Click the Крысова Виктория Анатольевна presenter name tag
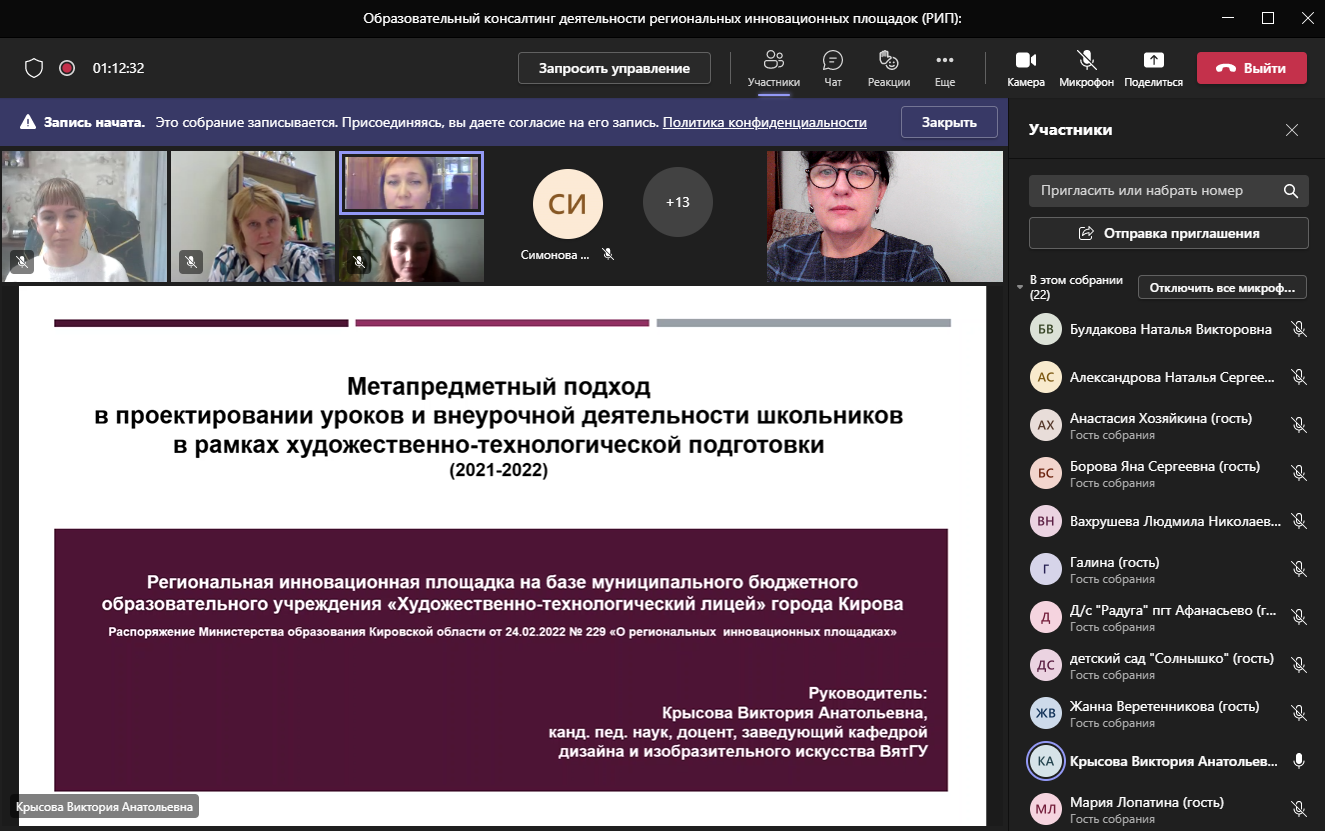Viewport: 1325px width, 831px height. point(104,806)
